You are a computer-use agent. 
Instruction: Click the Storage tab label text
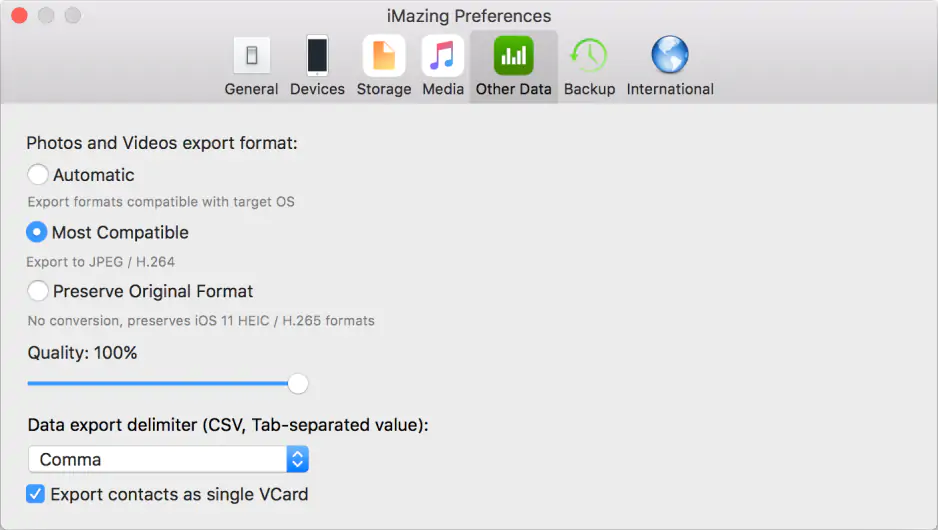(384, 89)
